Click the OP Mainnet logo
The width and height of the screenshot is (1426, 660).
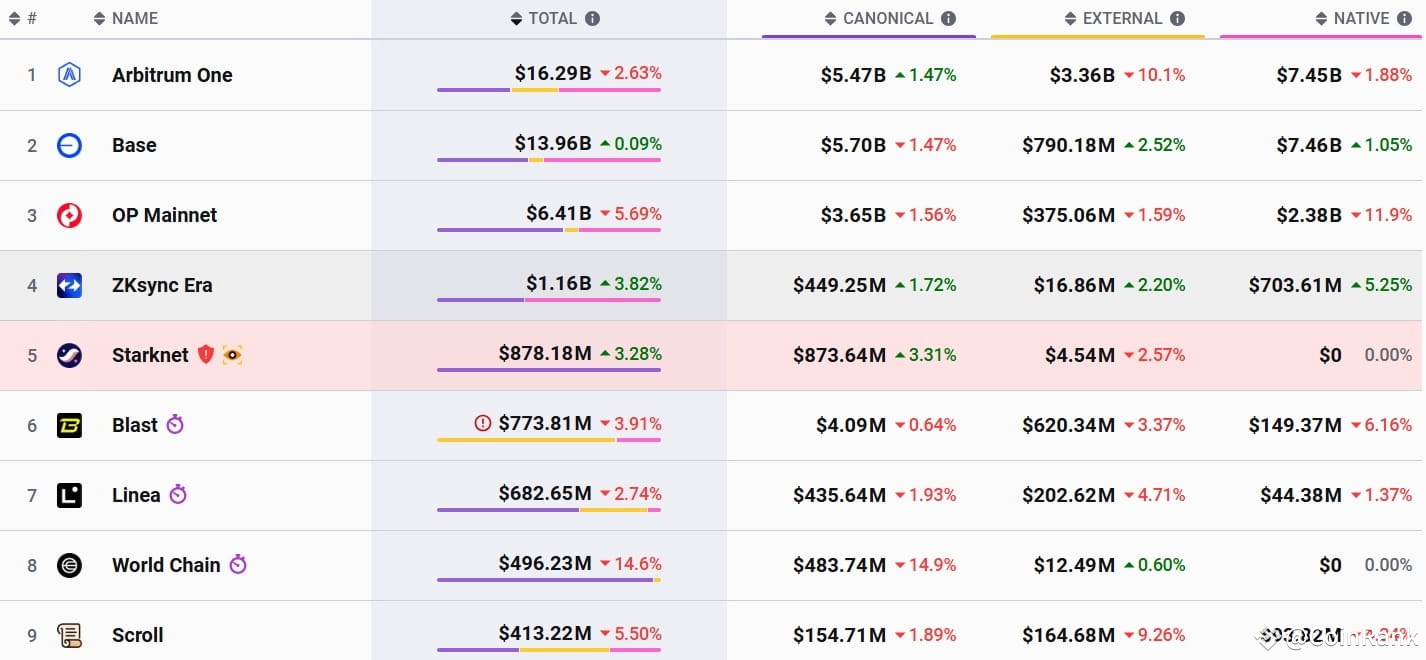(x=71, y=214)
